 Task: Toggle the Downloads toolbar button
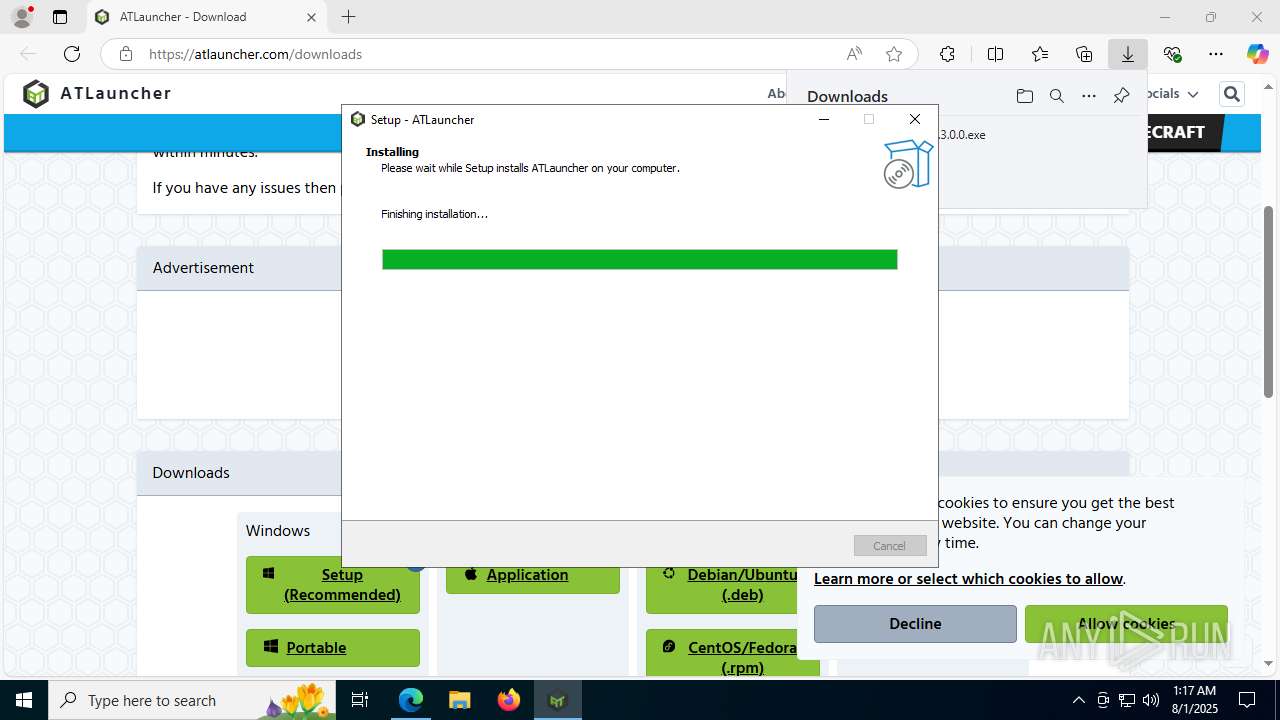point(1128,54)
